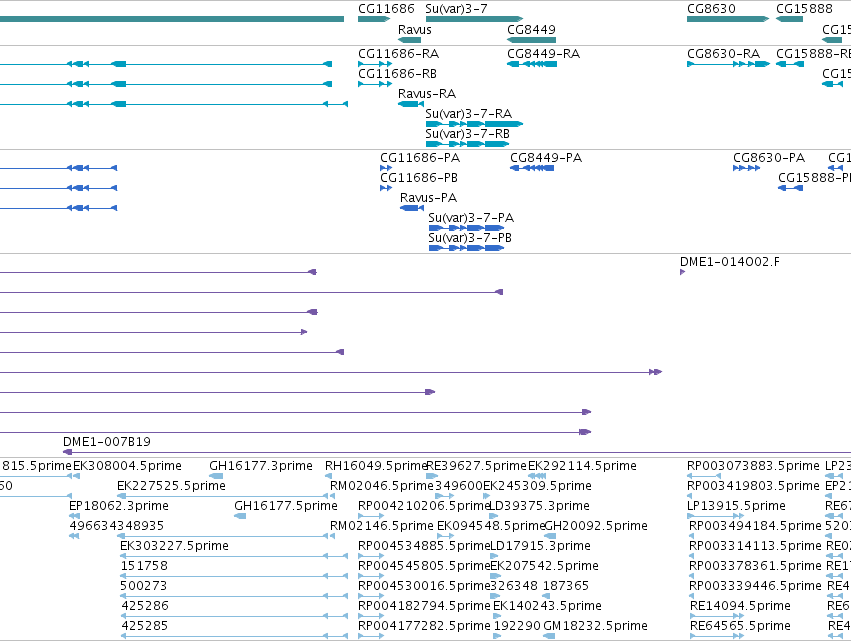This screenshot has height=641, width=851.
Task: Select EST label RP003314113.5prime
Action: tap(755, 546)
